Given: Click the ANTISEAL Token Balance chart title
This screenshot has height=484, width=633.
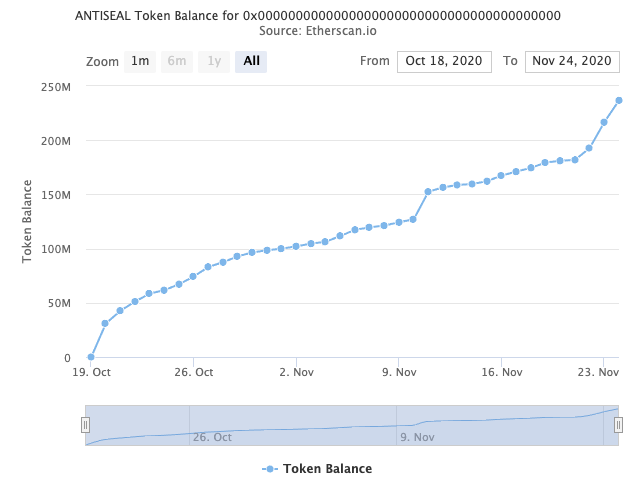Looking at the screenshot, I should click(x=318, y=16).
